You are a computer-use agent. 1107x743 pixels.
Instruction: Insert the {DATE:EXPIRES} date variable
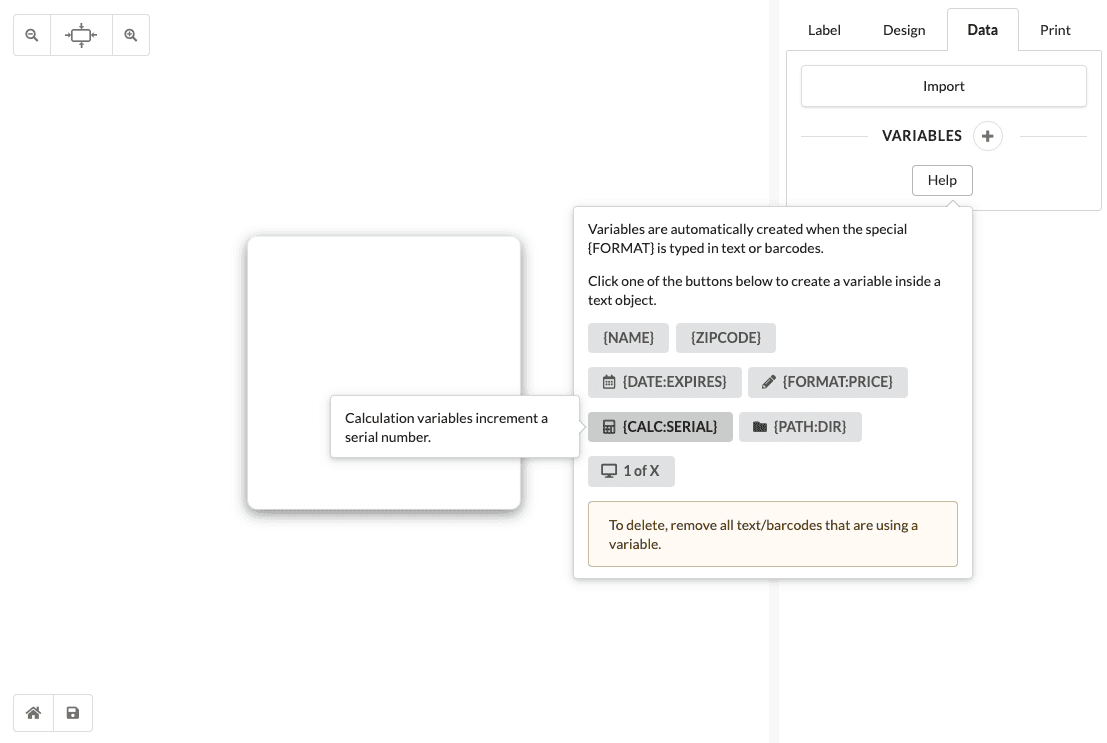(x=665, y=382)
